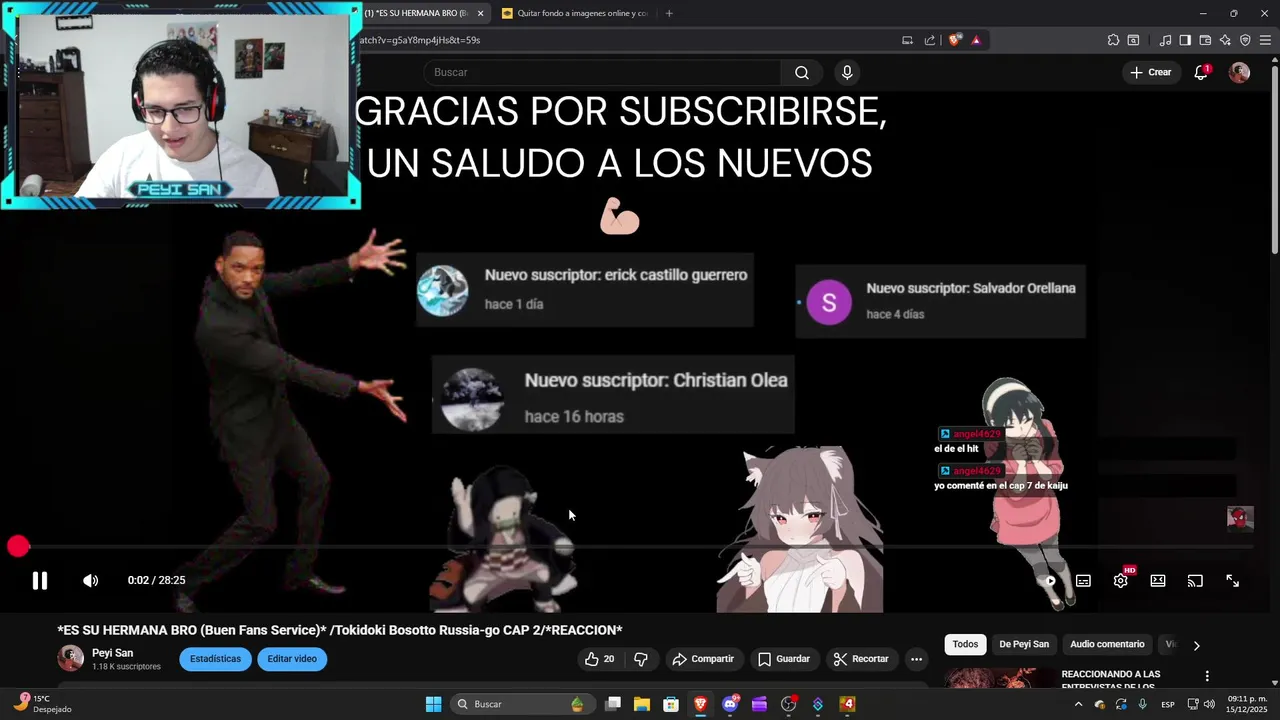Toggle subtitles (CC) in the player
Viewport: 1280px width, 720px height.
click(x=1083, y=580)
